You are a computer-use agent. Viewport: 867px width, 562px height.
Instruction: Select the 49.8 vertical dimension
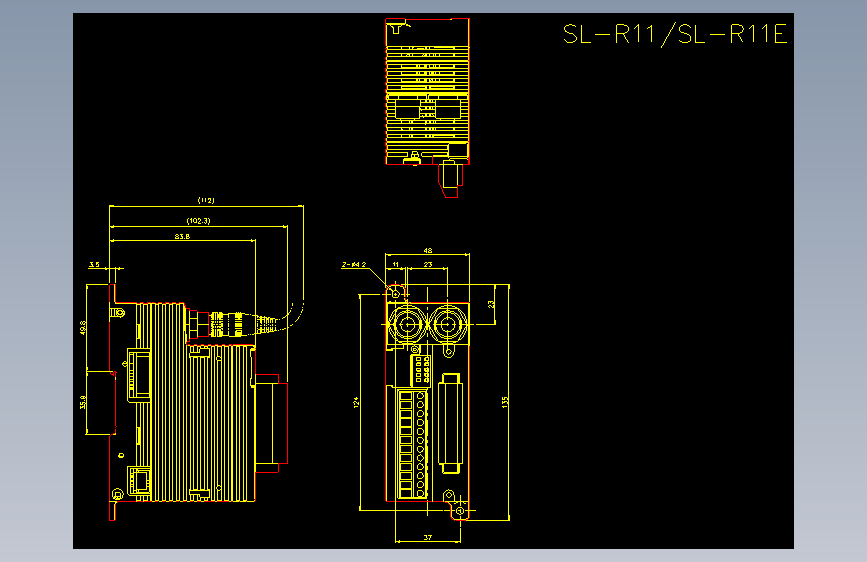click(83, 327)
